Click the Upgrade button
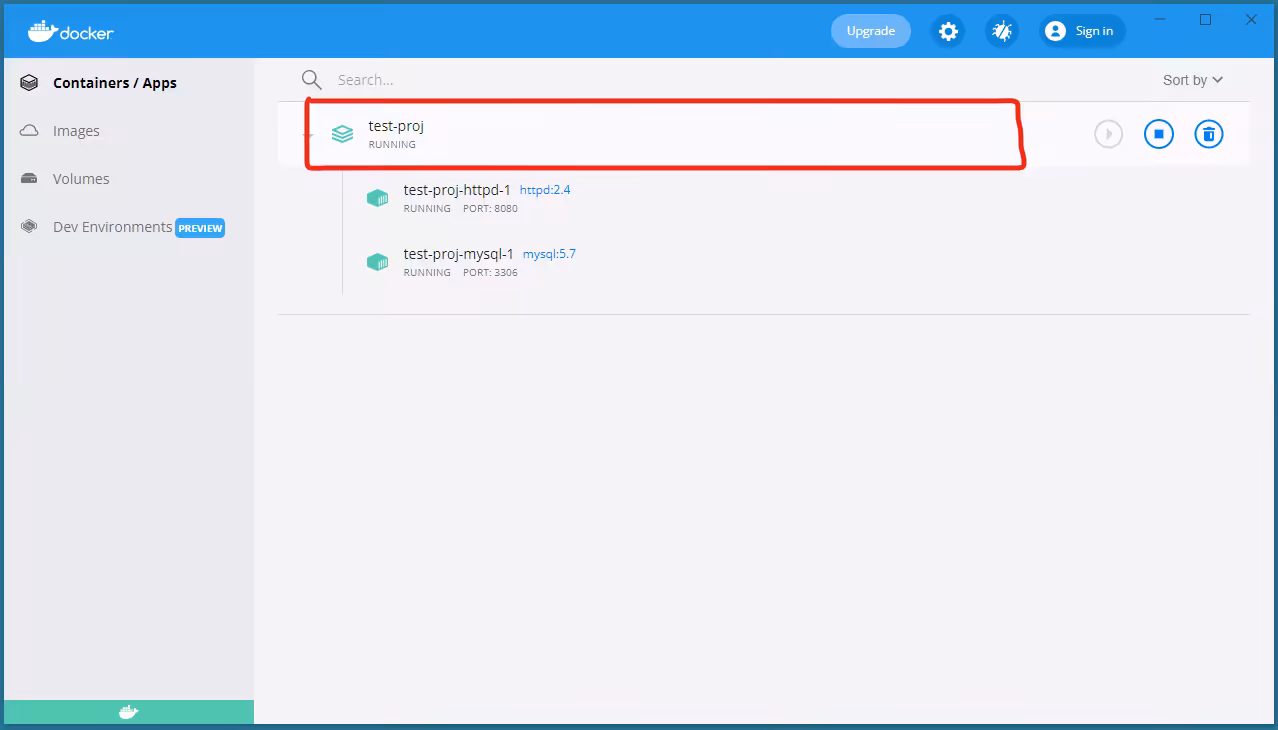Viewport: 1278px width, 730px height. pyautogui.click(x=871, y=31)
